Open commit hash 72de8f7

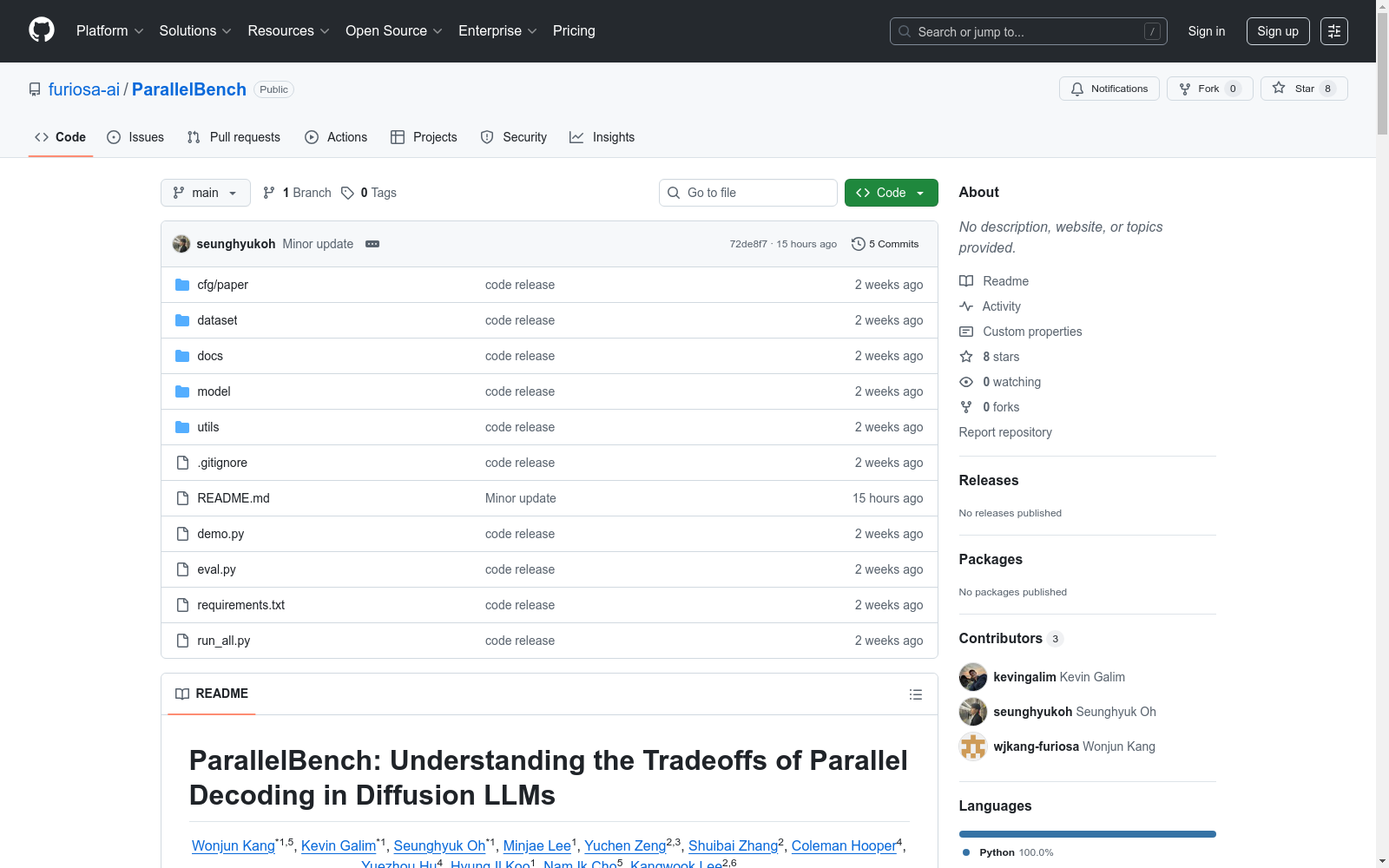point(748,244)
